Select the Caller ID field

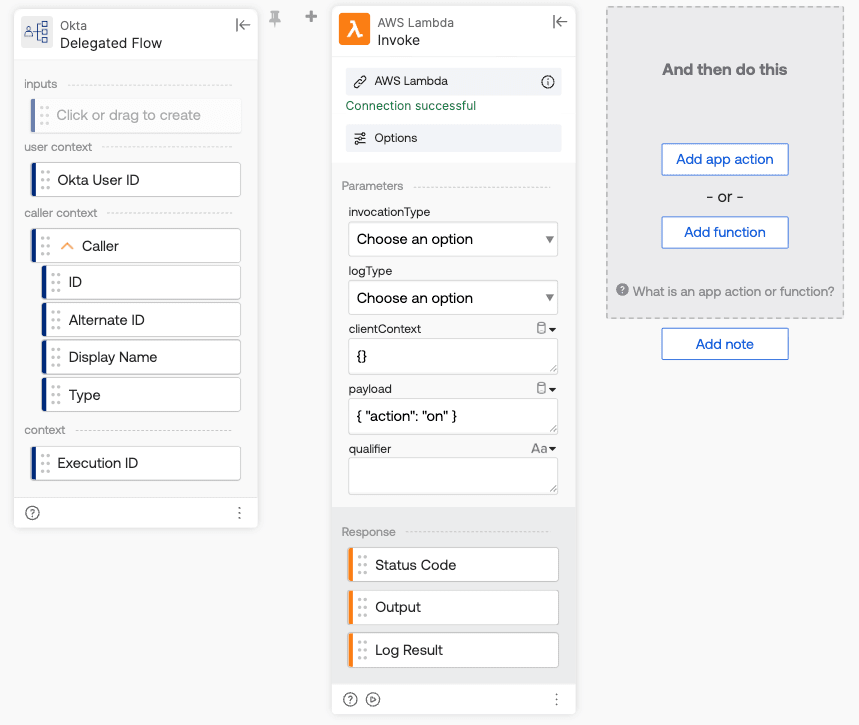point(141,282)
